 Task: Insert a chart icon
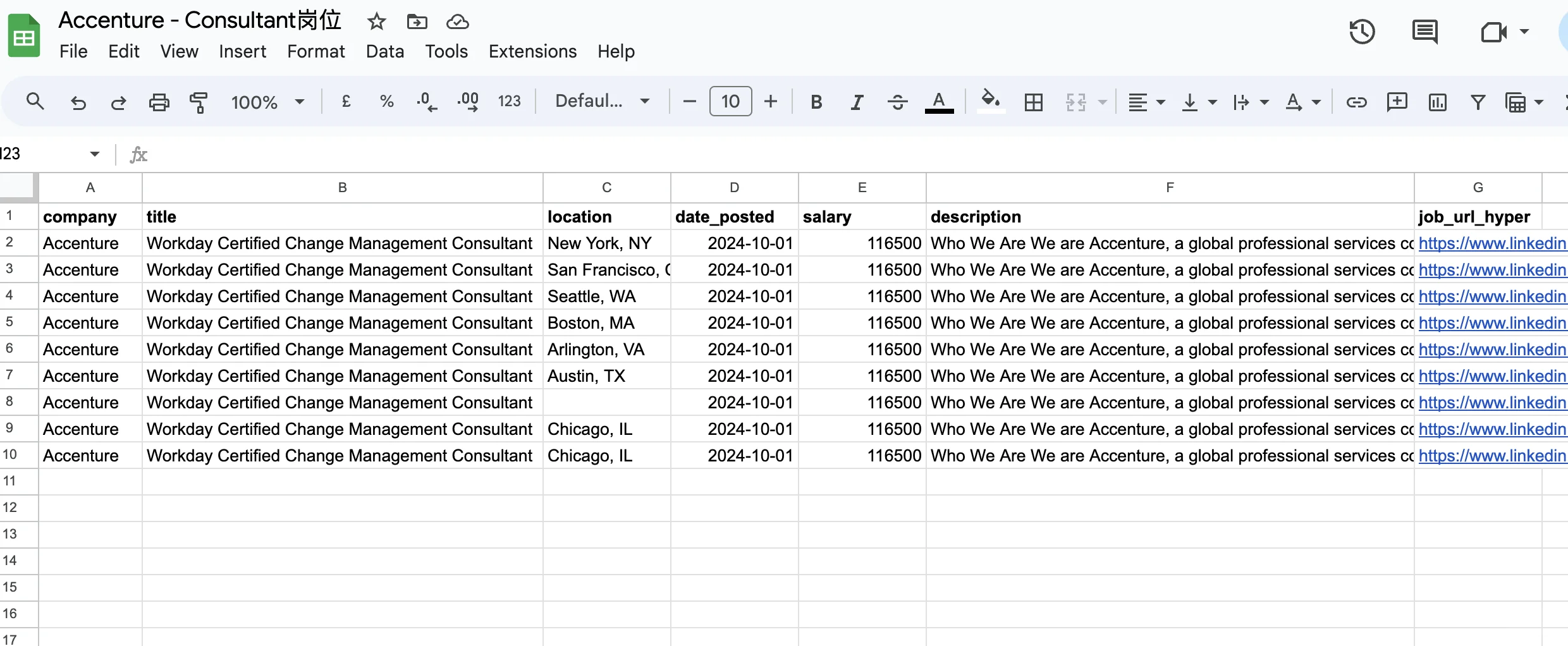tap(1437, 102)
